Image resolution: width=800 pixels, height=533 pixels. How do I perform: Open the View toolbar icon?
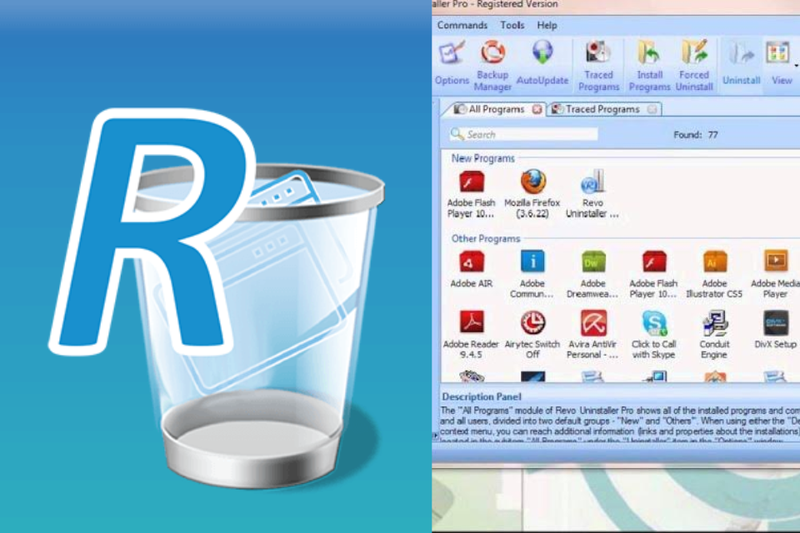click(781, 63)
